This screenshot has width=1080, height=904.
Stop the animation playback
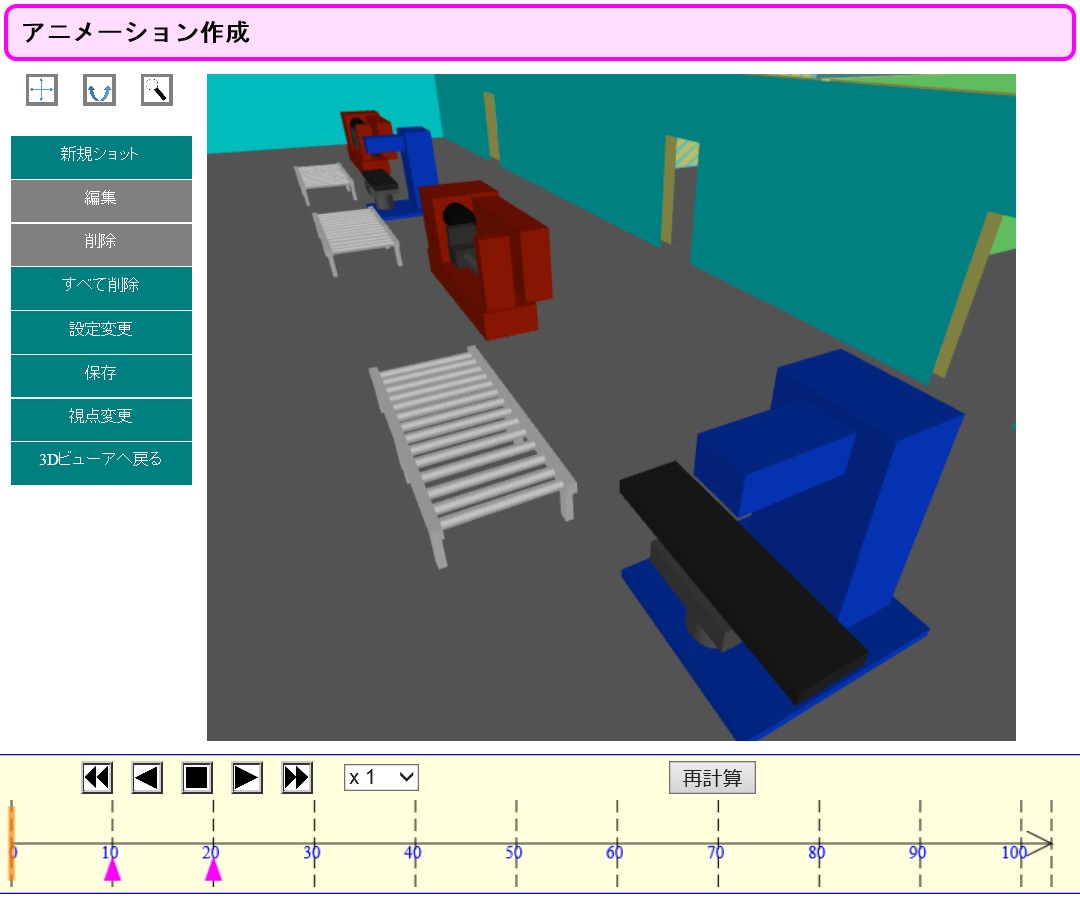(197, 777)
